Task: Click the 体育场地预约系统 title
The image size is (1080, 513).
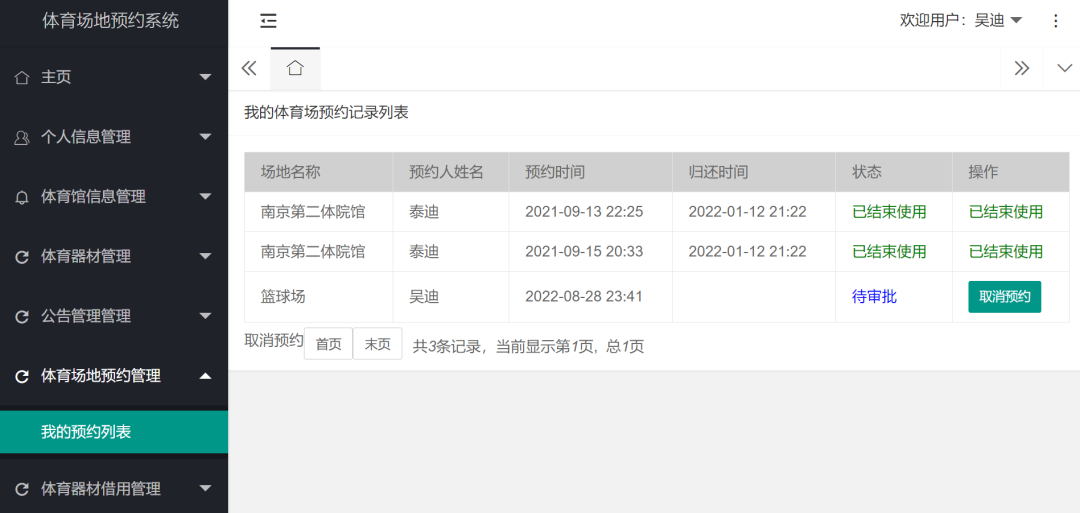Action: [x=111, y=21]
